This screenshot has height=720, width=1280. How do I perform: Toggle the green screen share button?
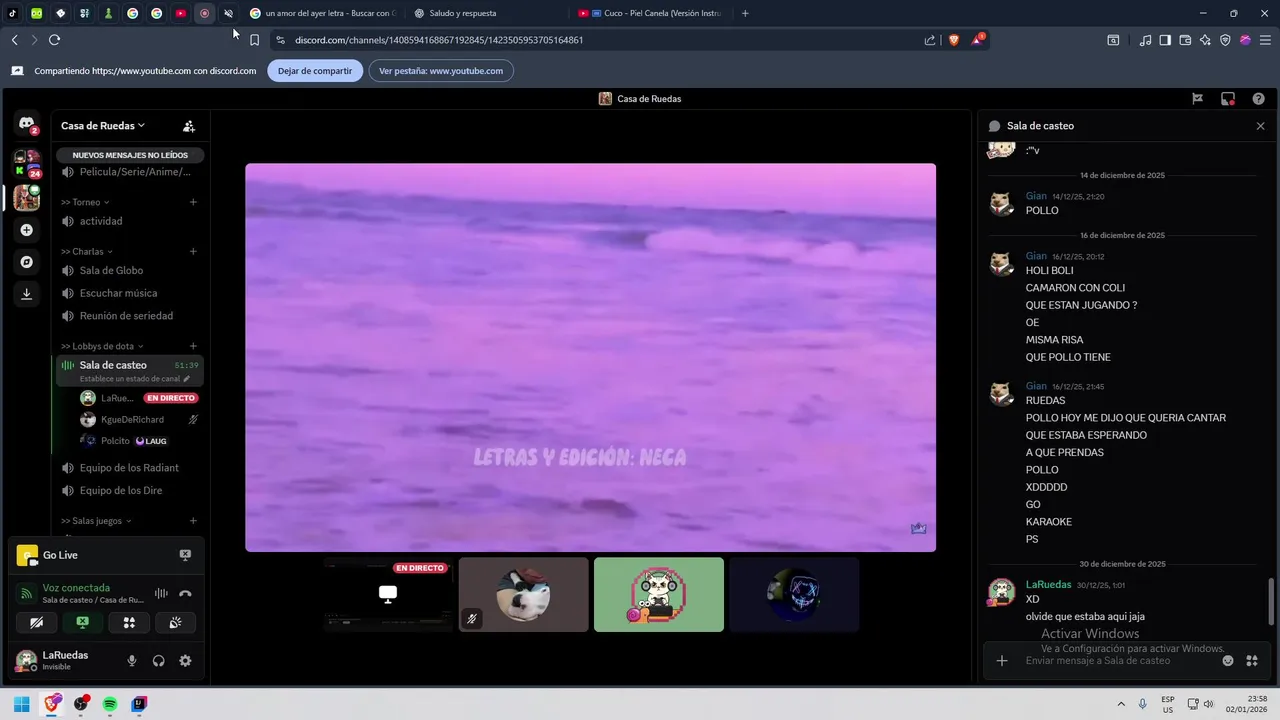point(83,622)
